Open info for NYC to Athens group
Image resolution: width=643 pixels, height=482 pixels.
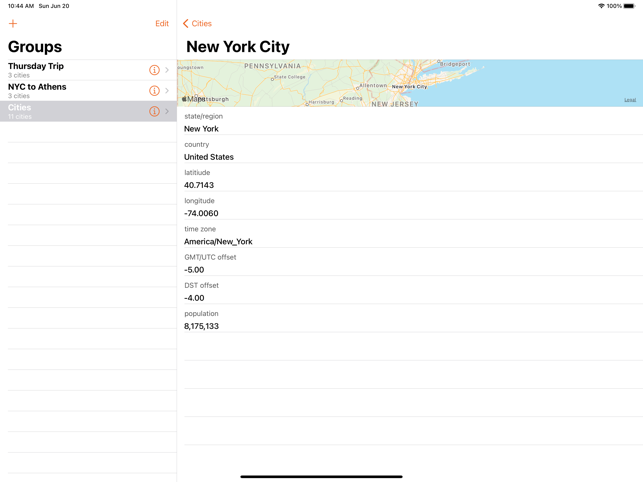click(154, 91)
